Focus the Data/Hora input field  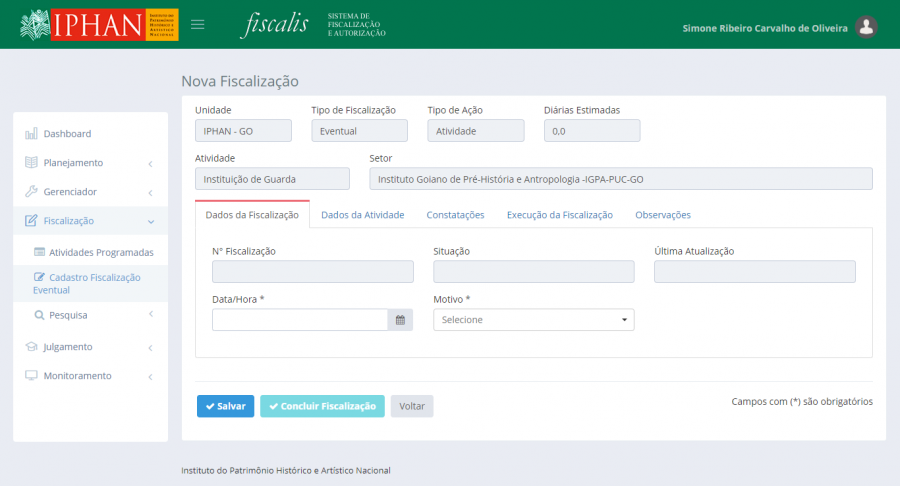299,320
